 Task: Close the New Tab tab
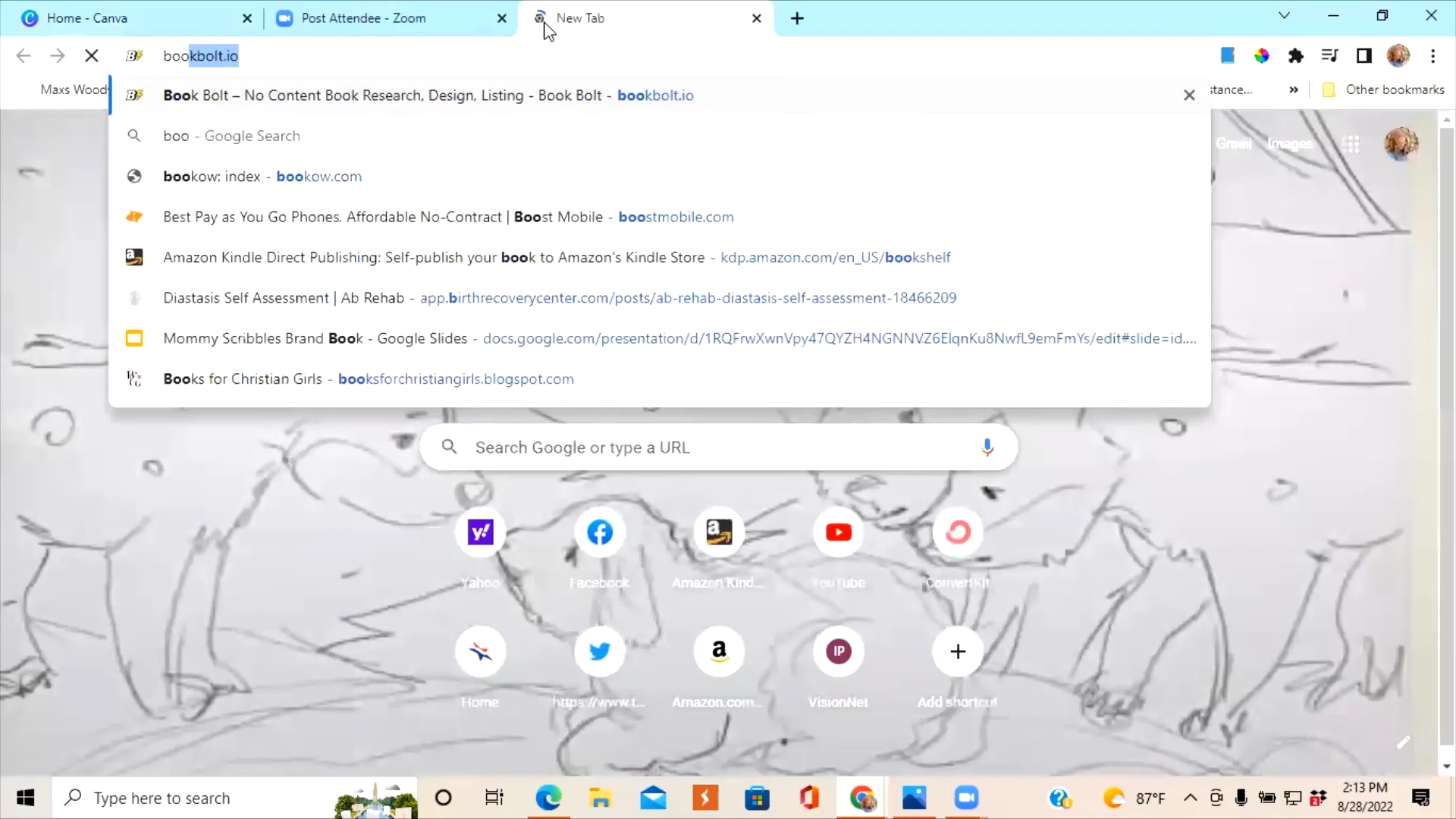[757, 18]
